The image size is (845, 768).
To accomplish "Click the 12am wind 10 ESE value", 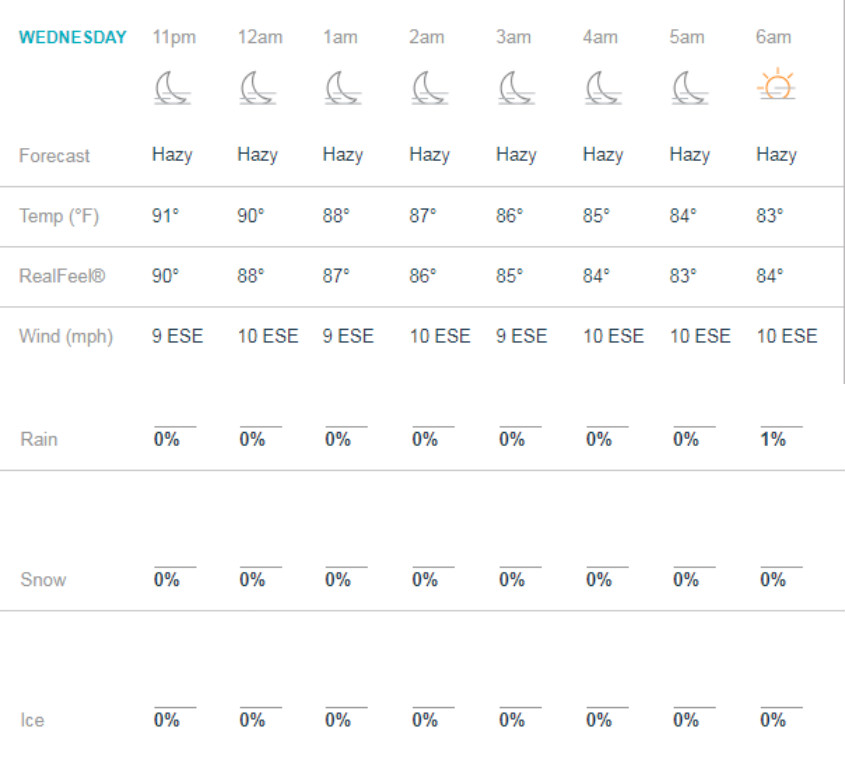I will 268,336.
